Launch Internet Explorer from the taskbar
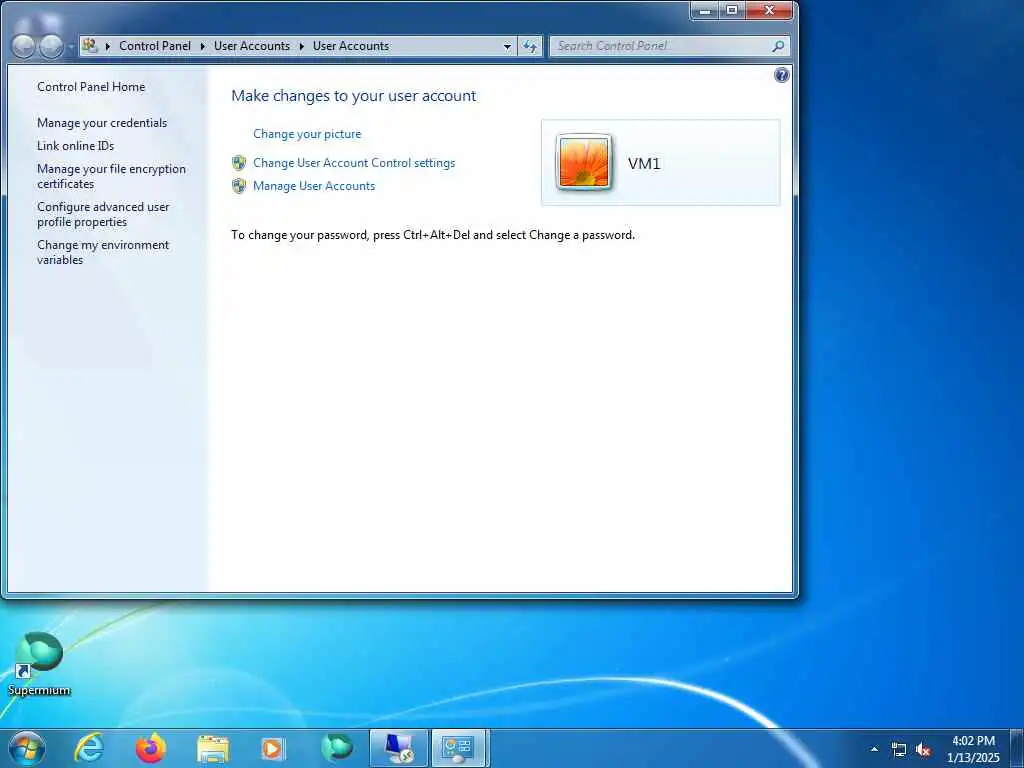The height and width of the screenshot is (768, 1024). coord(89,748)
